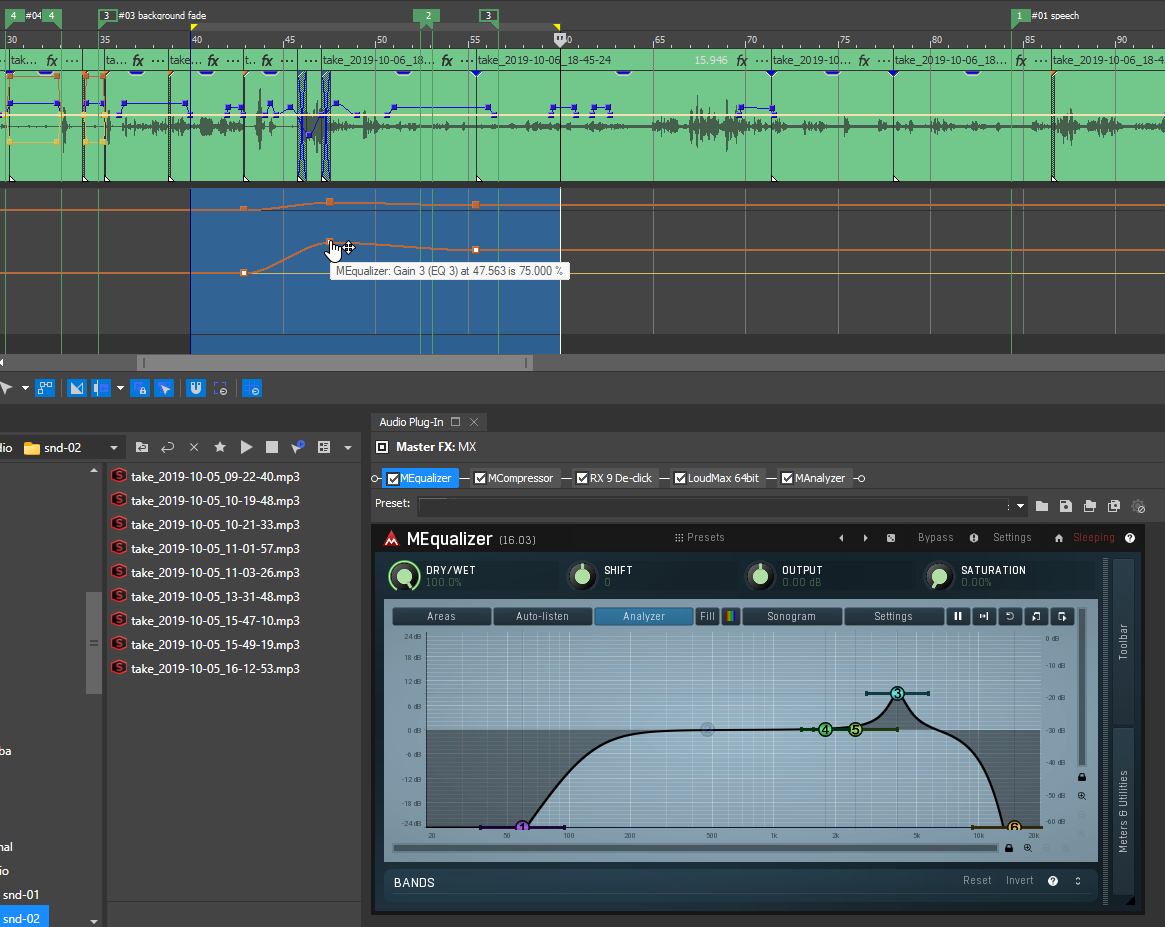The image size is (1165, 927).
Task: Expand BANDS section arrows
Action: point(1078,881)
